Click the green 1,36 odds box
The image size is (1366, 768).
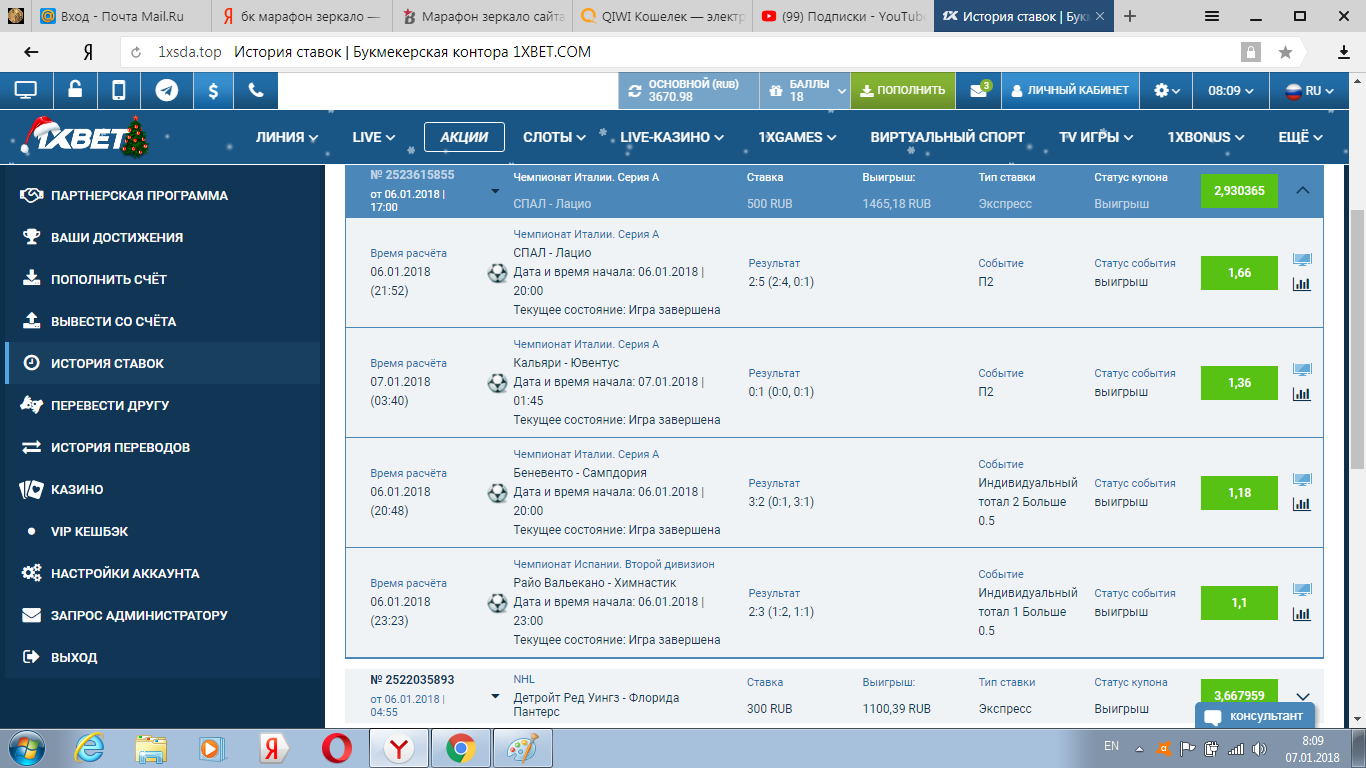[1239, 383]
